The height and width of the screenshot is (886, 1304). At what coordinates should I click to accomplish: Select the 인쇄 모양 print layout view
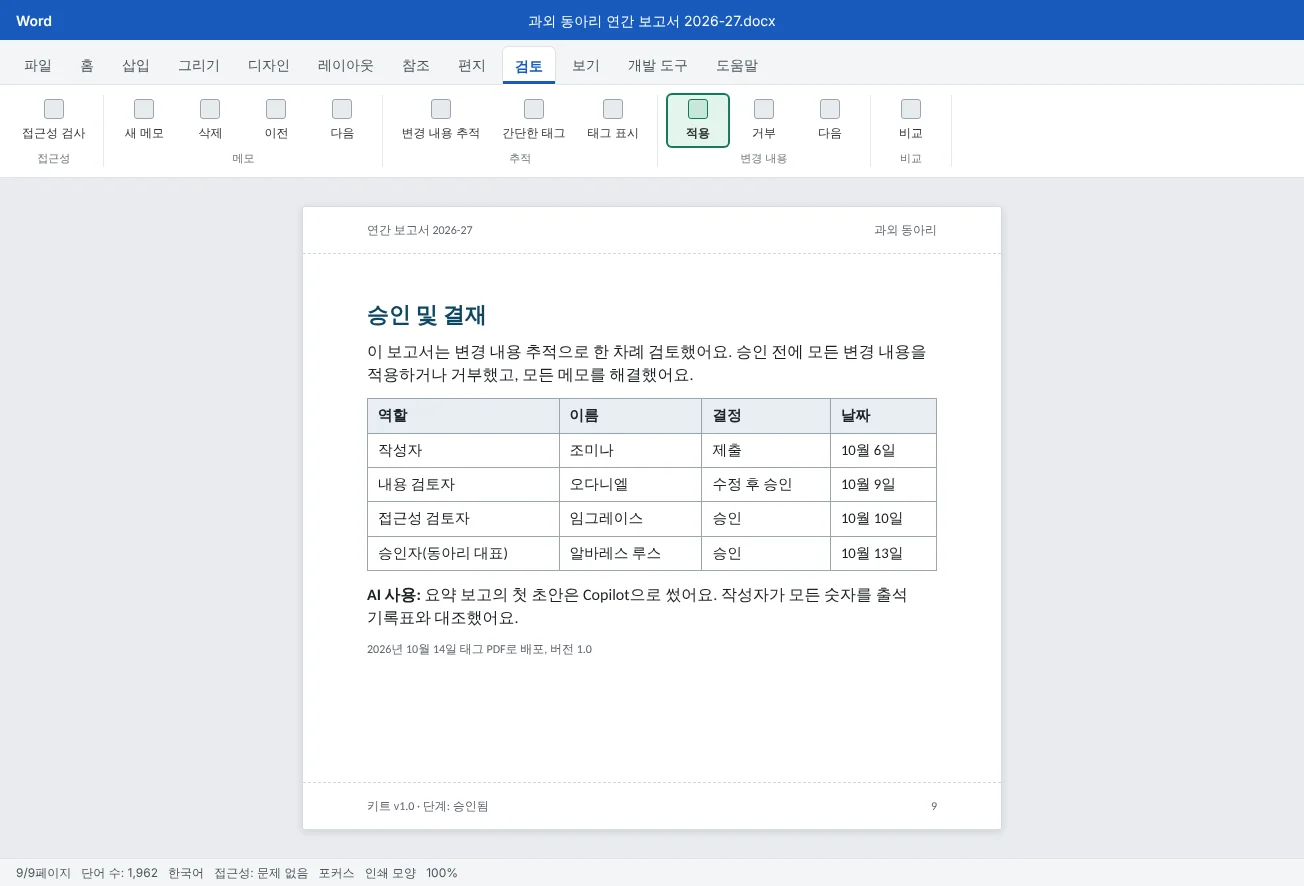click(x=390, y=873)
